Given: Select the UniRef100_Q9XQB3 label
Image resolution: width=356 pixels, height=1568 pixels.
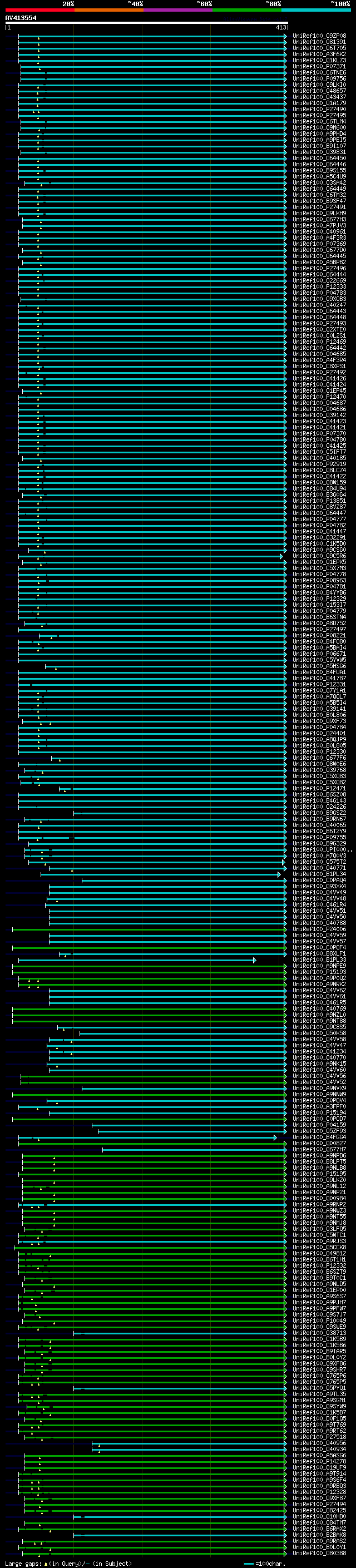Looking at the screenshot, I should (319, 299).
